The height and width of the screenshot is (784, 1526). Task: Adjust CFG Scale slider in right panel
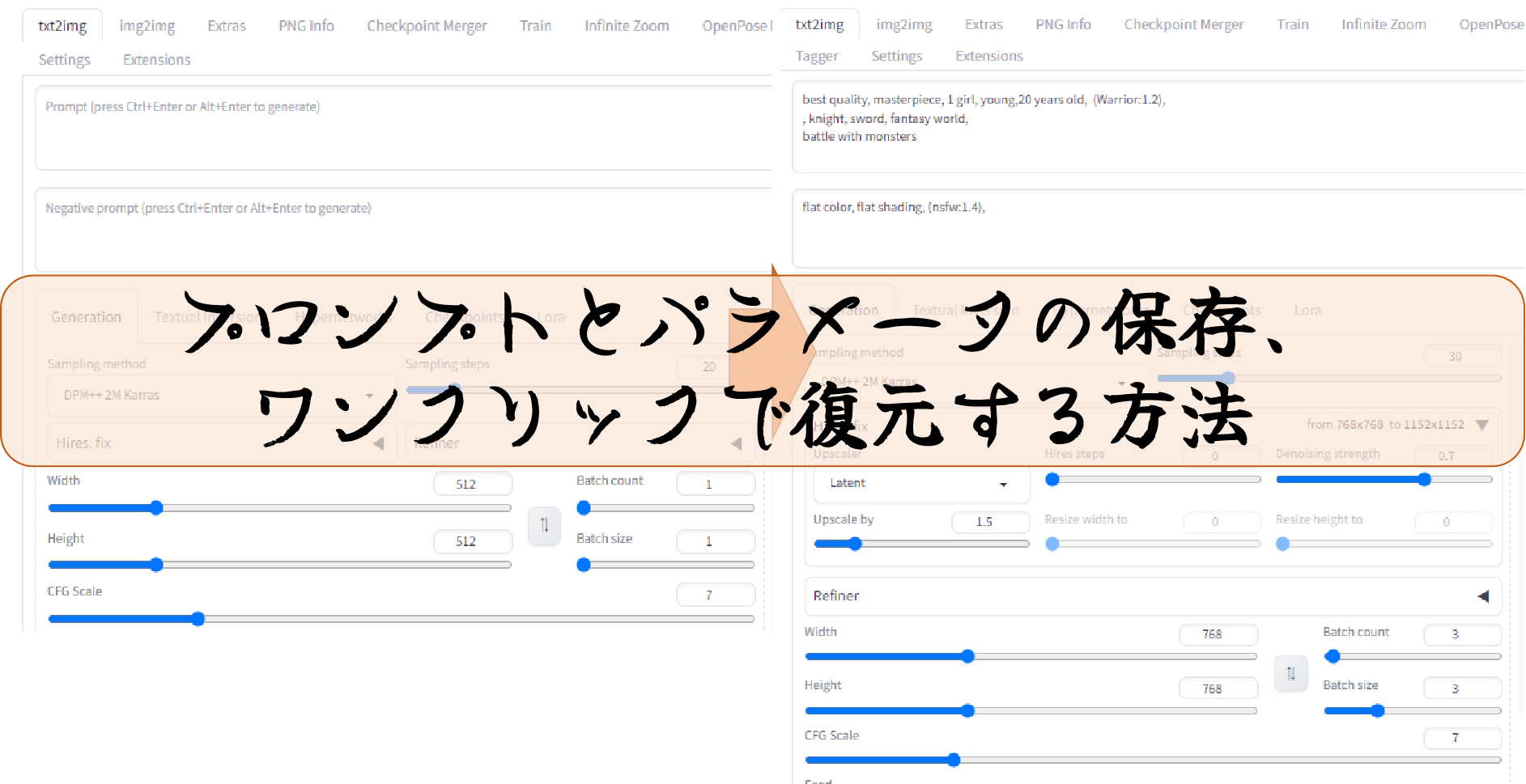click(x=1153, y=760)
